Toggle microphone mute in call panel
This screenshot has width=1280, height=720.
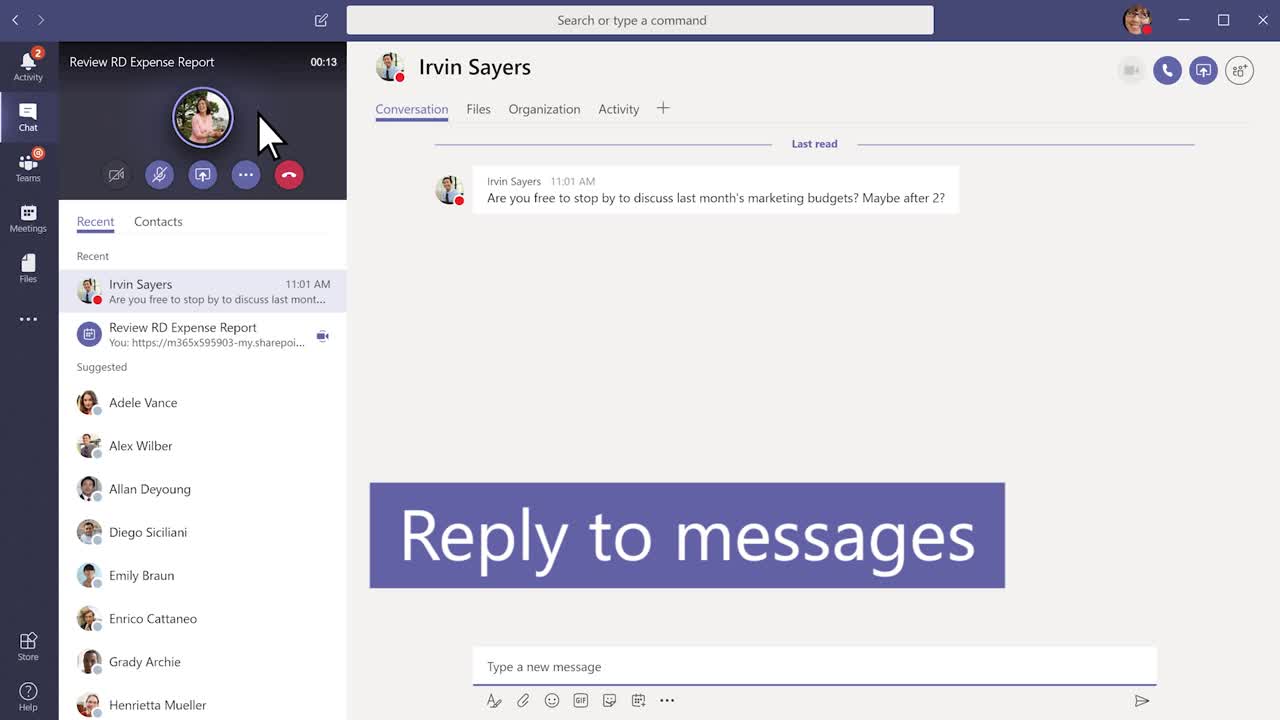159,175
